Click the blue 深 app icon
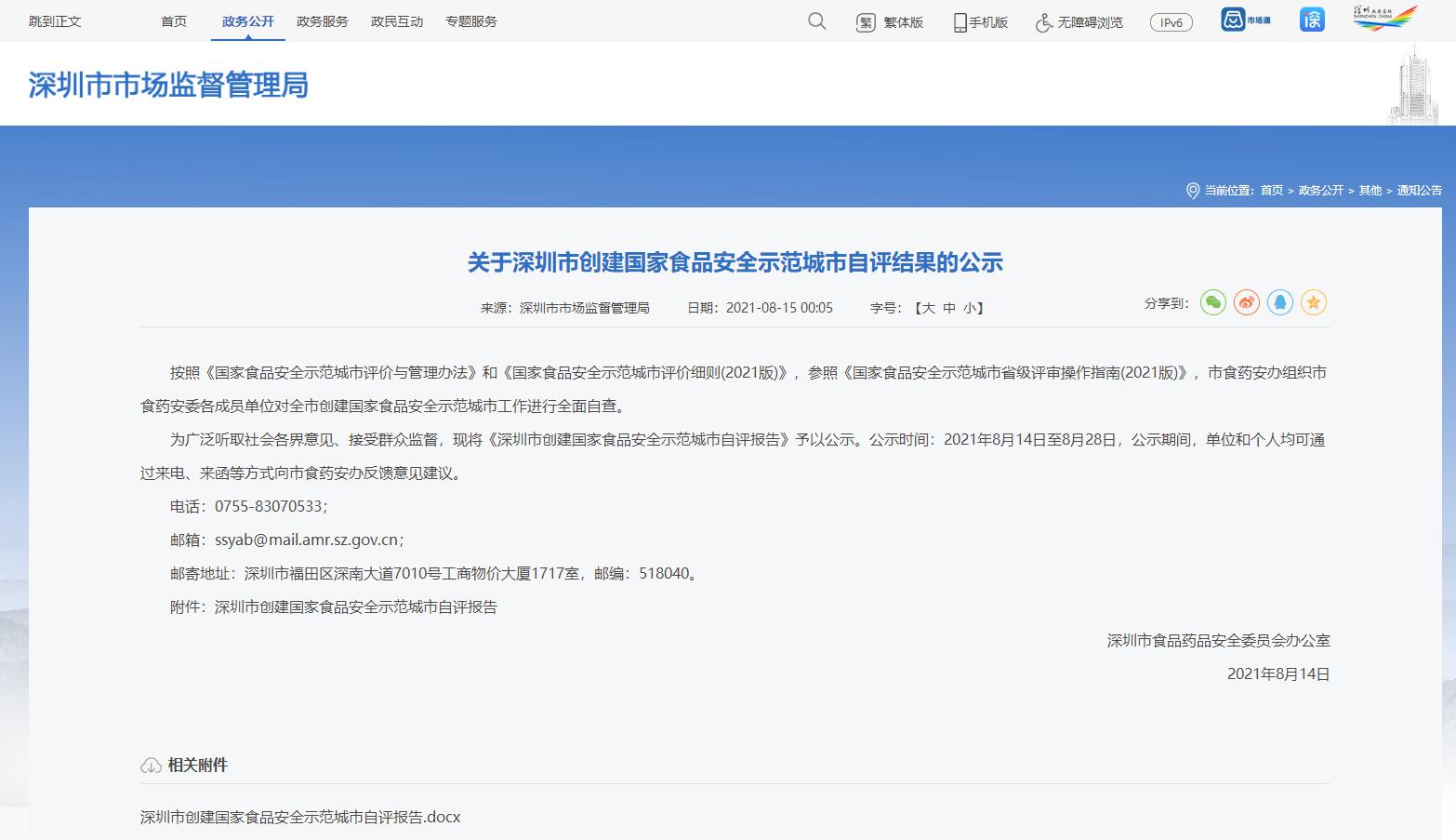This screenshot has width=1456, height=840. click(1312, 20)
